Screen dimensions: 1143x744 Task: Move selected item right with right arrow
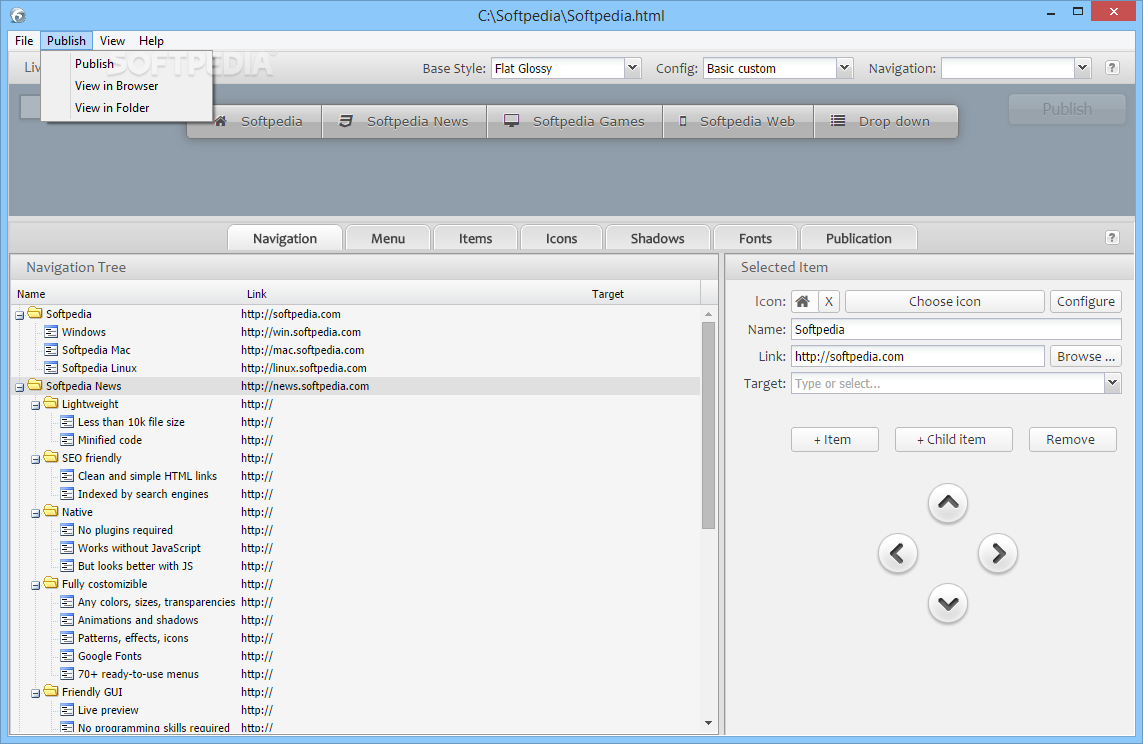pos(998,553)
